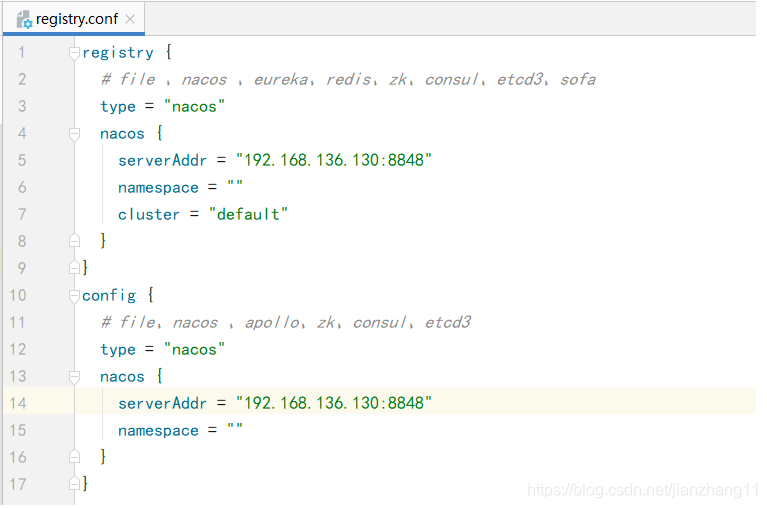Click the cluster key on line 7
This screenshot has width=767, height=508.
(x=149, y=215)
